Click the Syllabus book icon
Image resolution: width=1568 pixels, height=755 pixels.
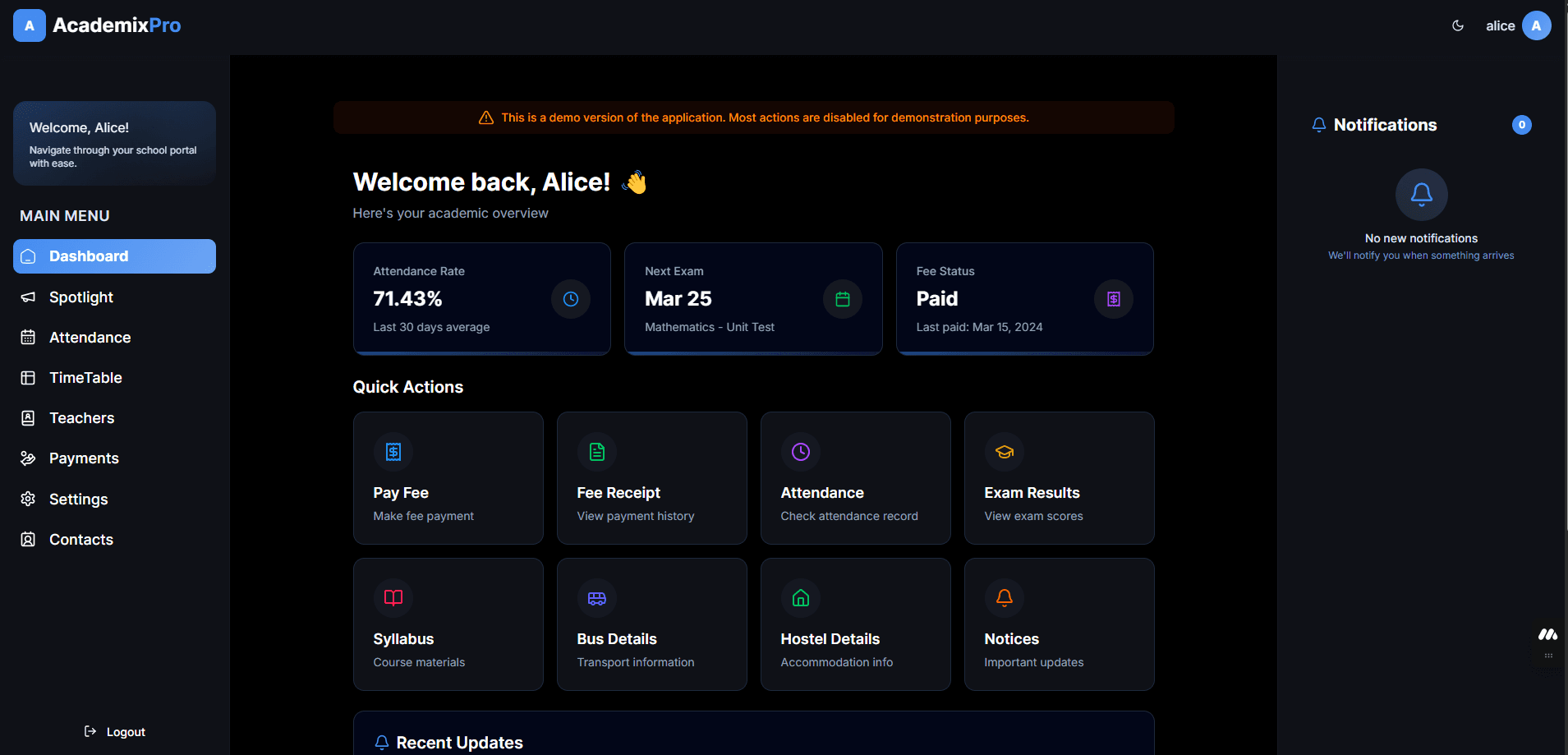point(393,598)
